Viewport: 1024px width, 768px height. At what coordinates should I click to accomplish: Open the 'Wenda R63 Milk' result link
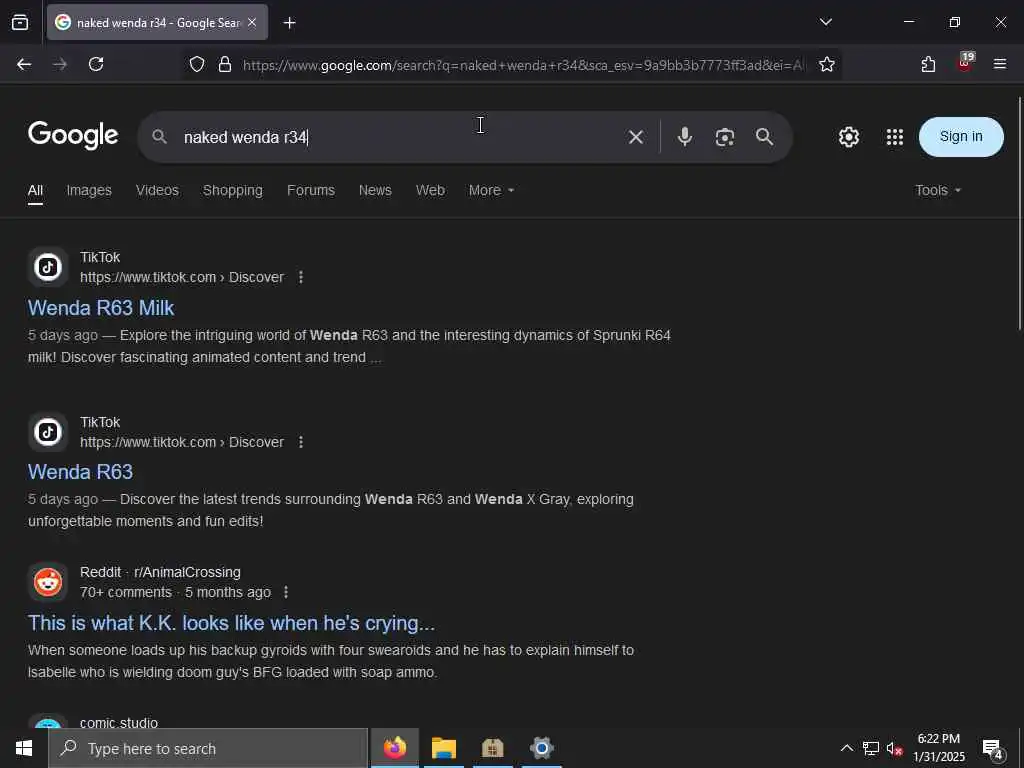[x=101, y=308]
